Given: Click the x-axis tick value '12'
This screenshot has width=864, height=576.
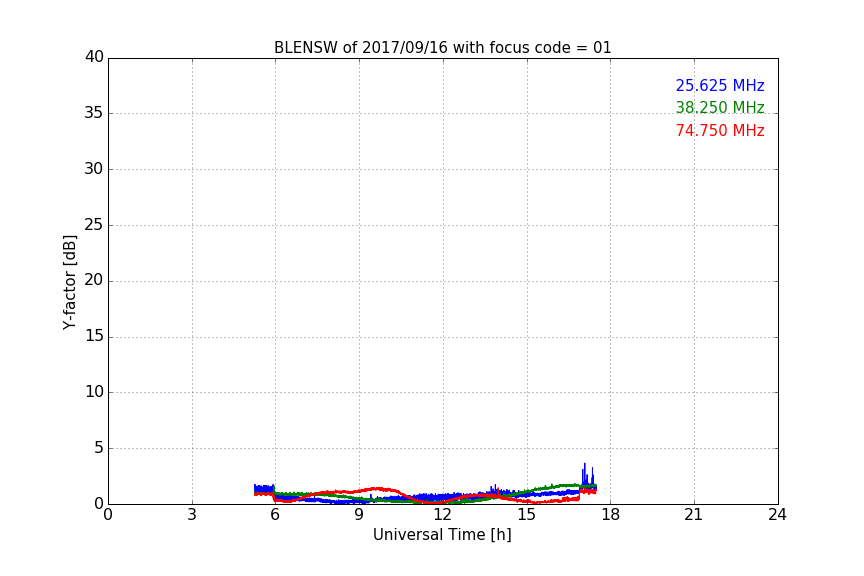Looking at the screenshot, I should [x=442, y=515].
